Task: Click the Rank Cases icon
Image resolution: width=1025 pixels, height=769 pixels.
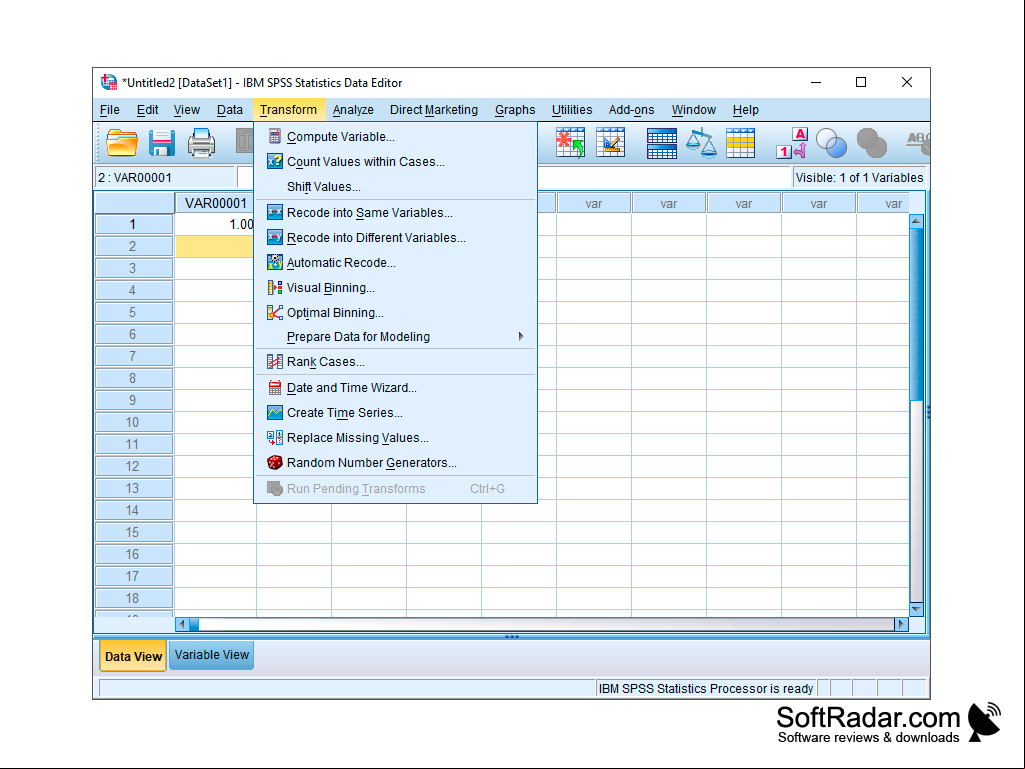Action: tap(275, 362)
